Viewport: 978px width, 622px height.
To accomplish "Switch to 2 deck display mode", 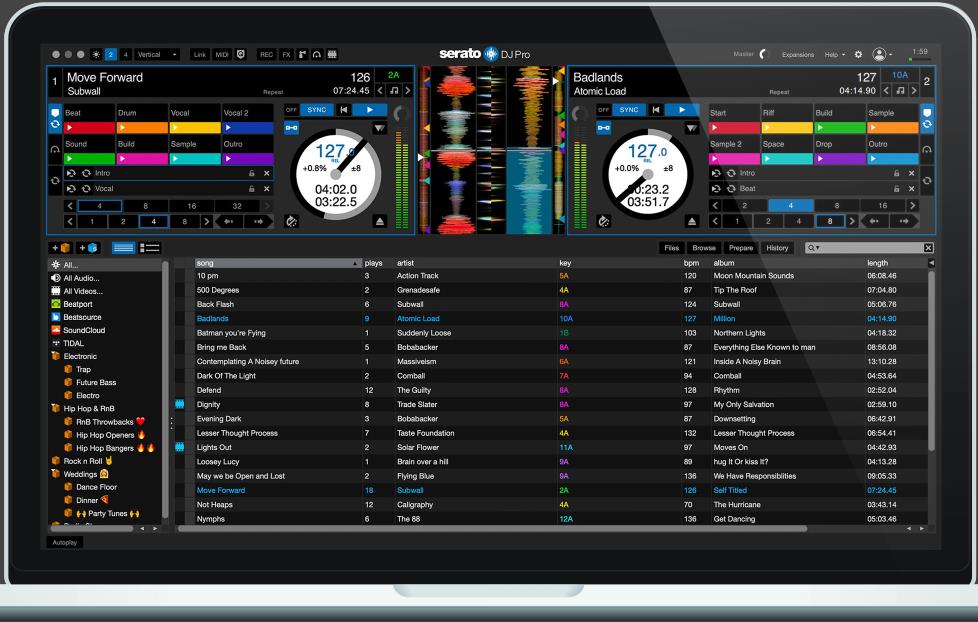I will pos(110,54).
